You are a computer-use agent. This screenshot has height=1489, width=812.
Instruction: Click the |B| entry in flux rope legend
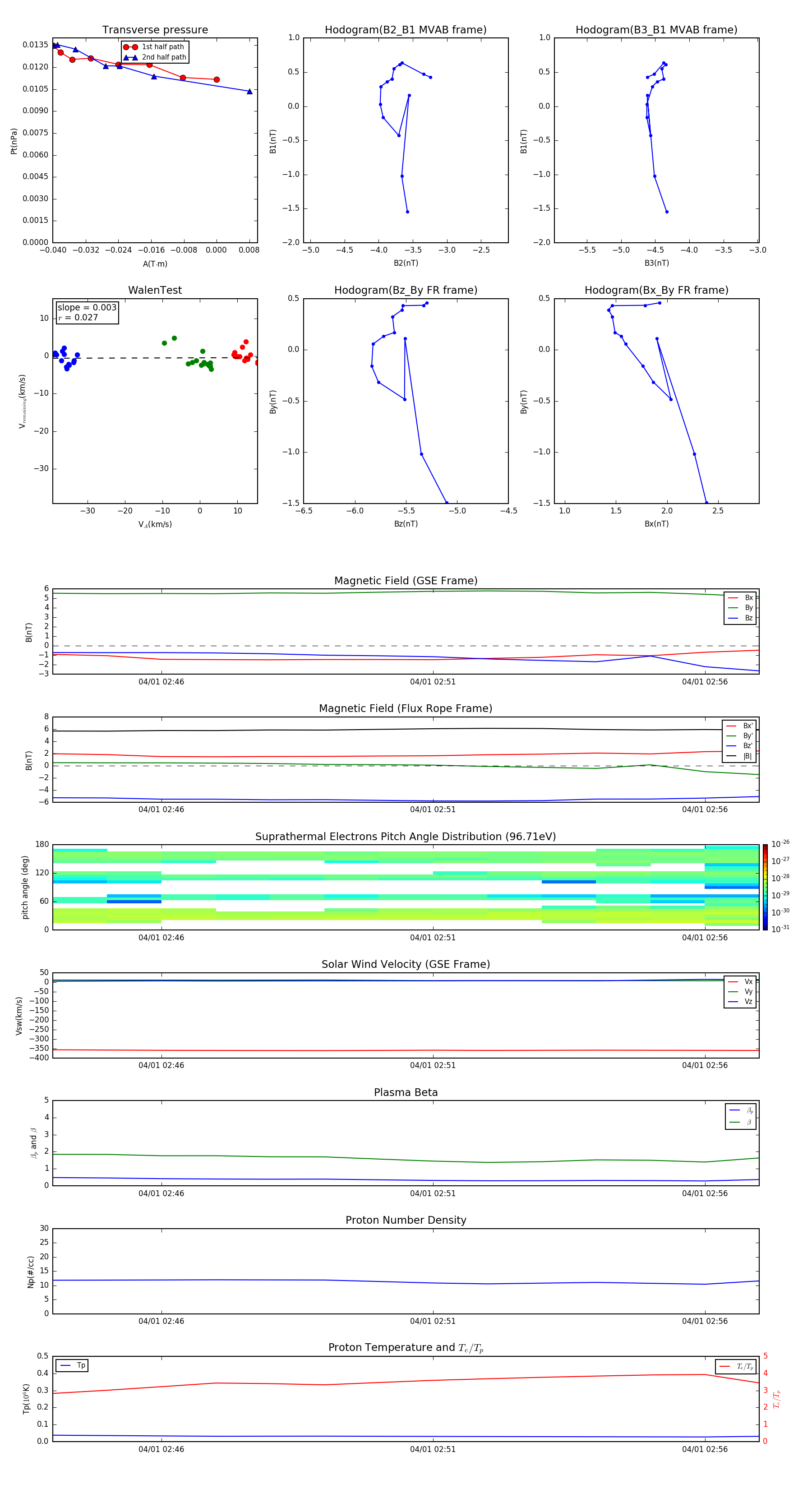coord(740,756)
